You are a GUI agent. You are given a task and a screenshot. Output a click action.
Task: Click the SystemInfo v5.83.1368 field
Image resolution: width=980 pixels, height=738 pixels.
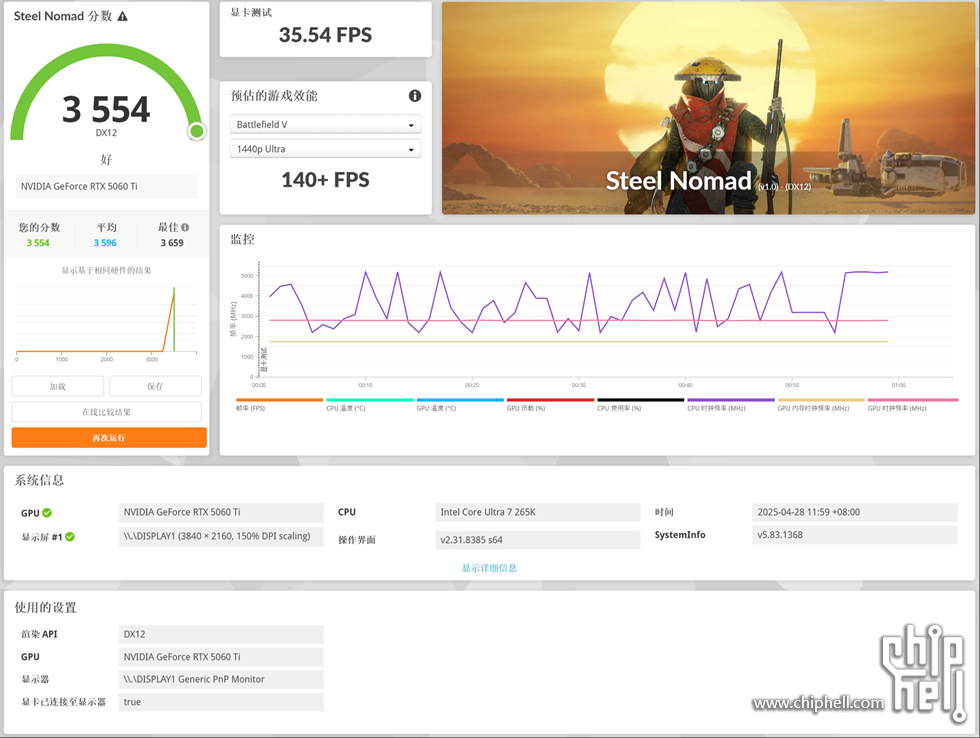click(855, 535)
